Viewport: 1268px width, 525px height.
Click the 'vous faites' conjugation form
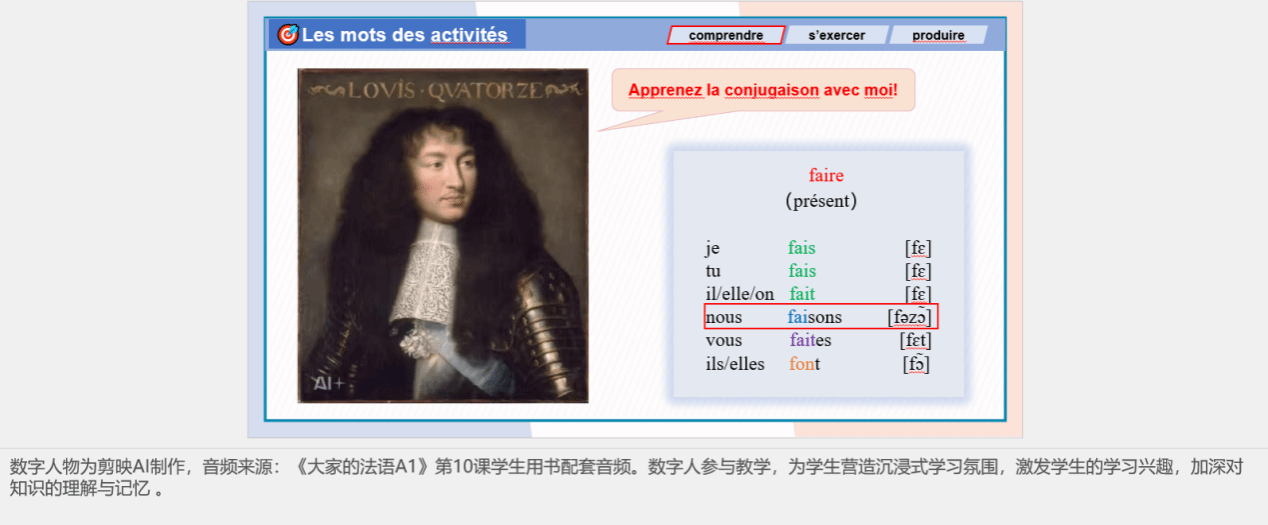[x=810, y=340]
